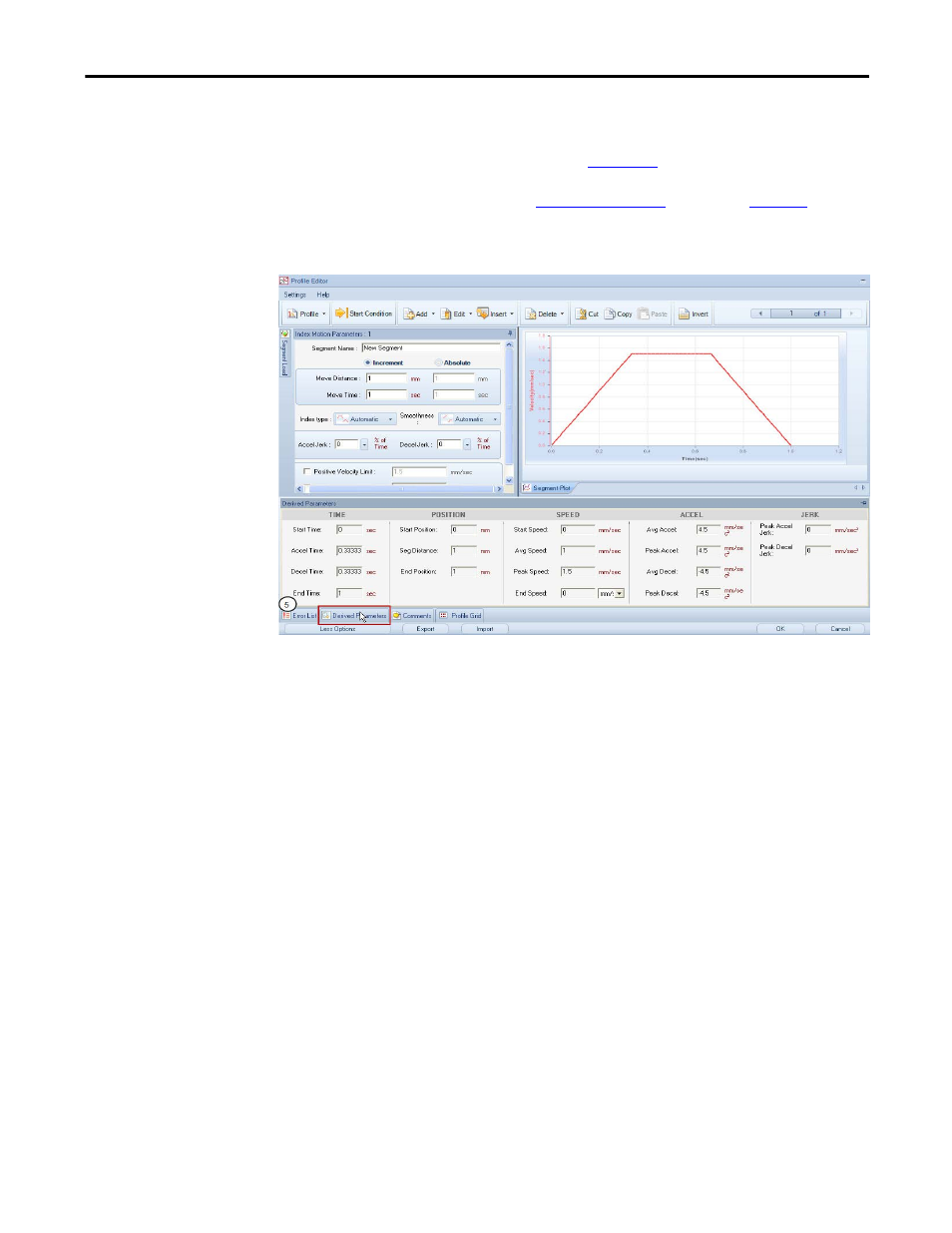Open the Smoothness Automatic dropdown

[470, 419]
